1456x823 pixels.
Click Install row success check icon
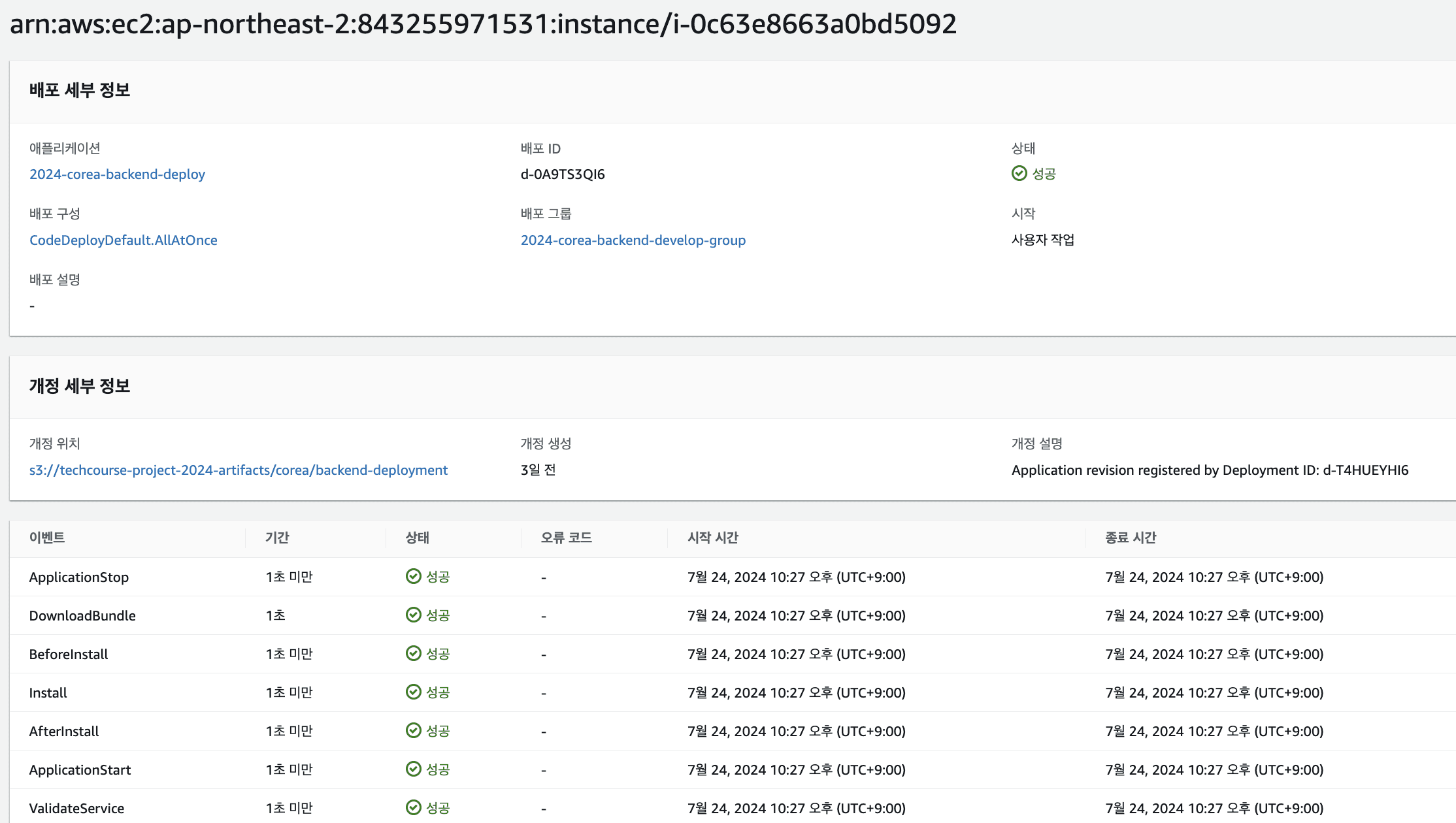coord(413,692)
